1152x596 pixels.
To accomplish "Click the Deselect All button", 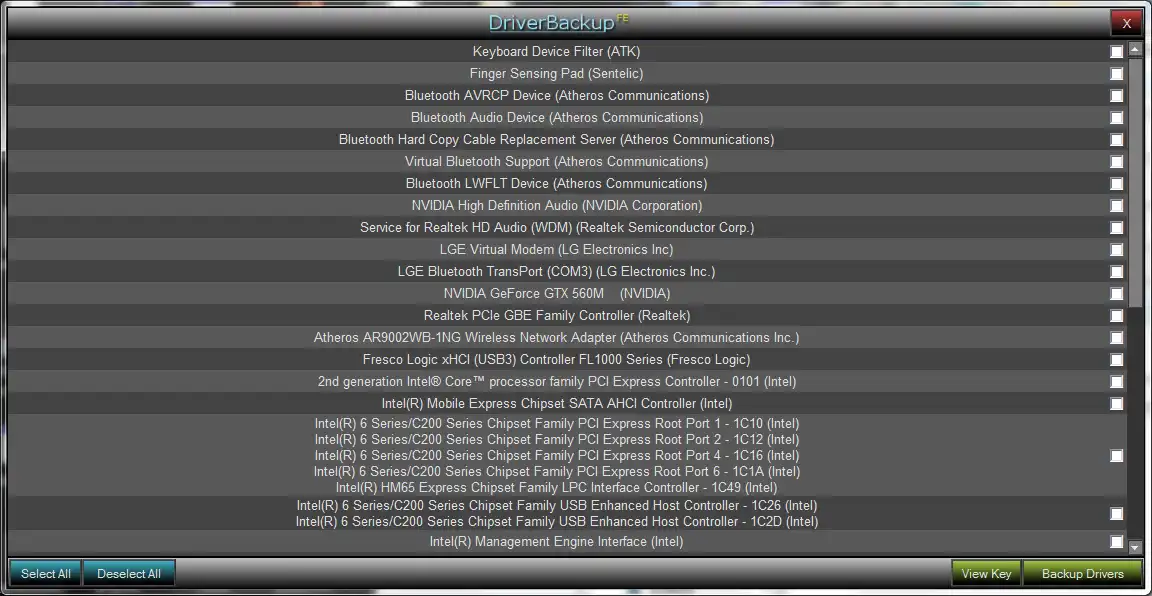I will [x=129, y=574].
